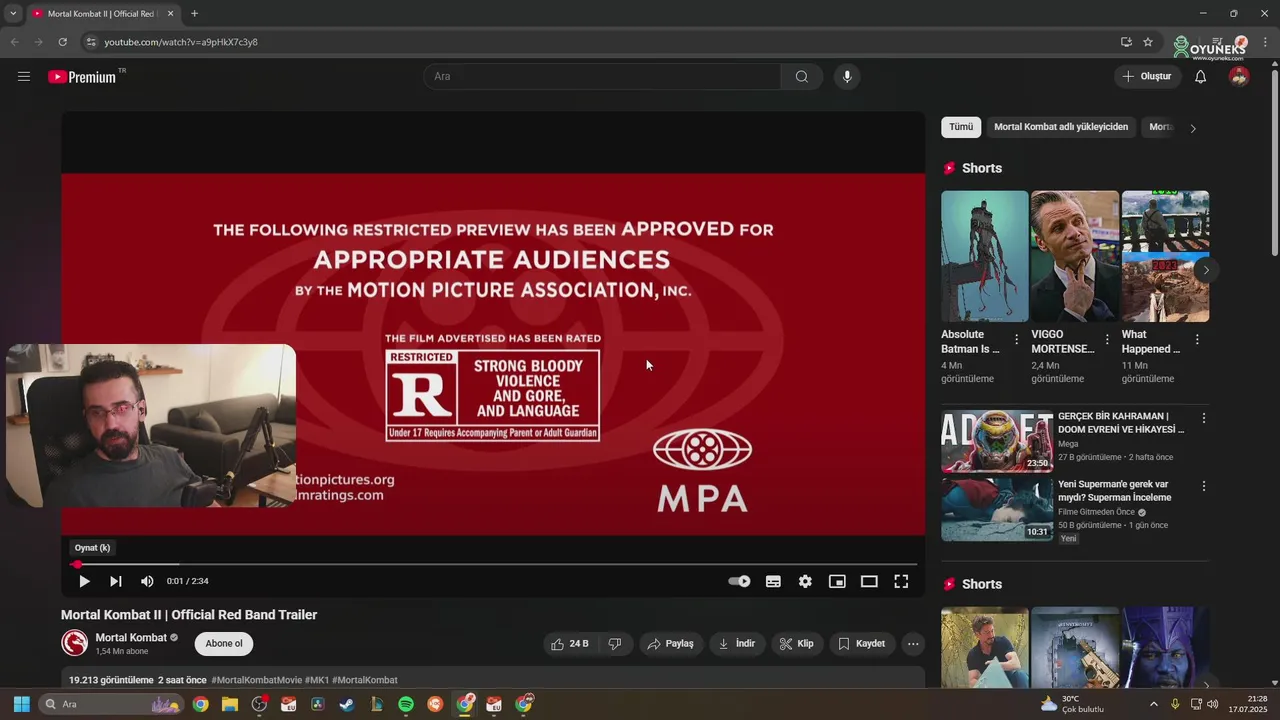This screenshot has width=1280, height=720.
Task: Open the Windows Start menu
Action: tap(21, 704)
